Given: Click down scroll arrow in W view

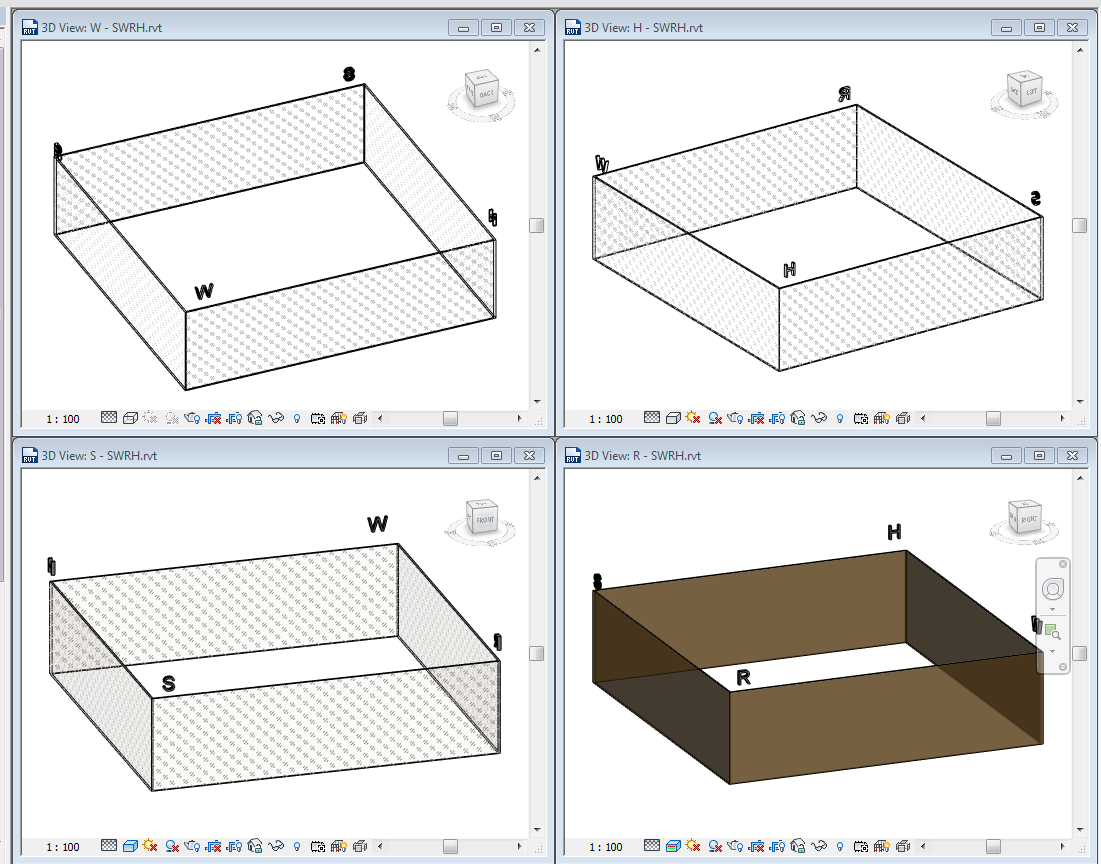Looking at the screenshot, I should pyautogui.click(x=536, y=402).
